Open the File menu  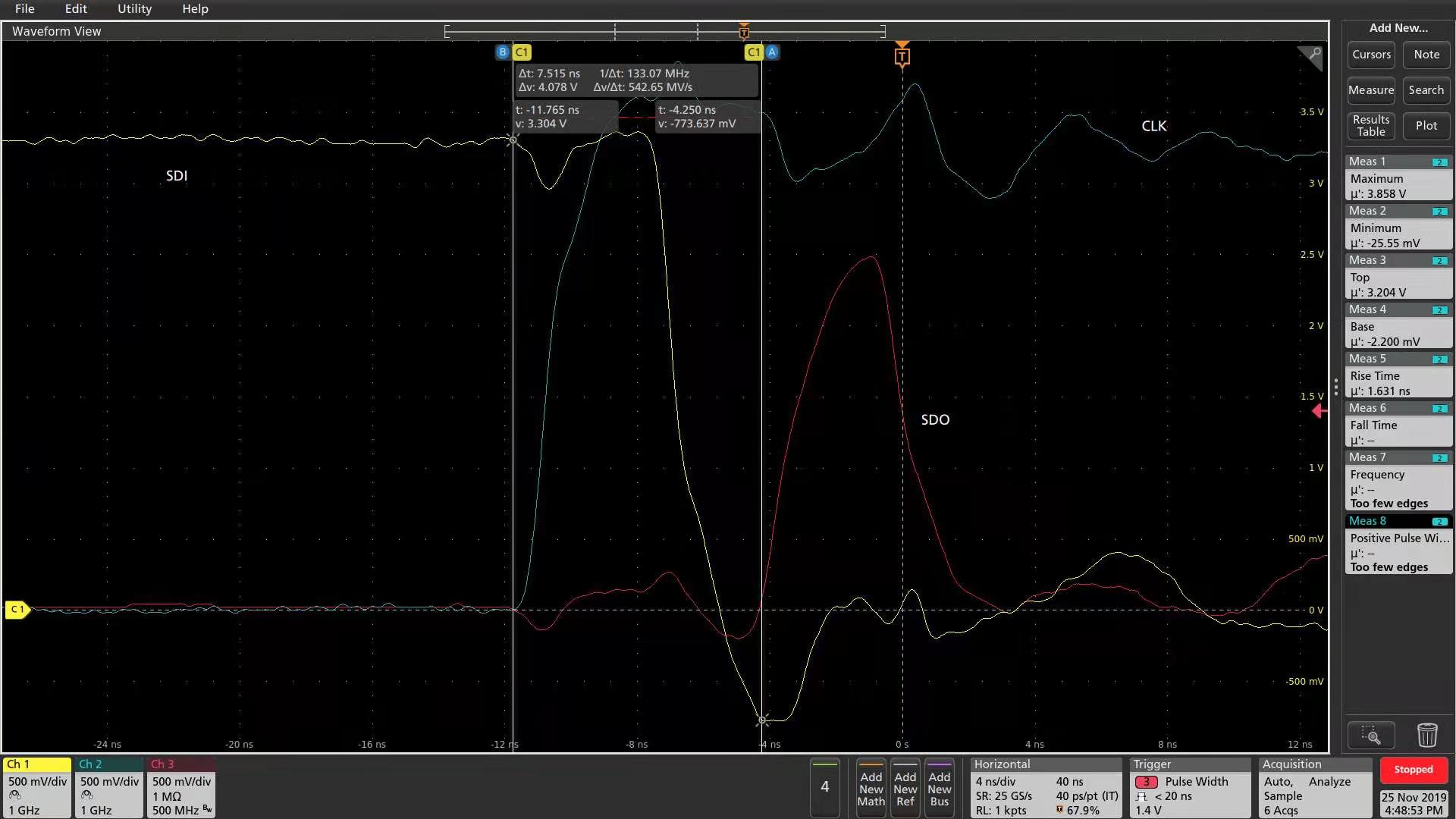click(24, 9)
